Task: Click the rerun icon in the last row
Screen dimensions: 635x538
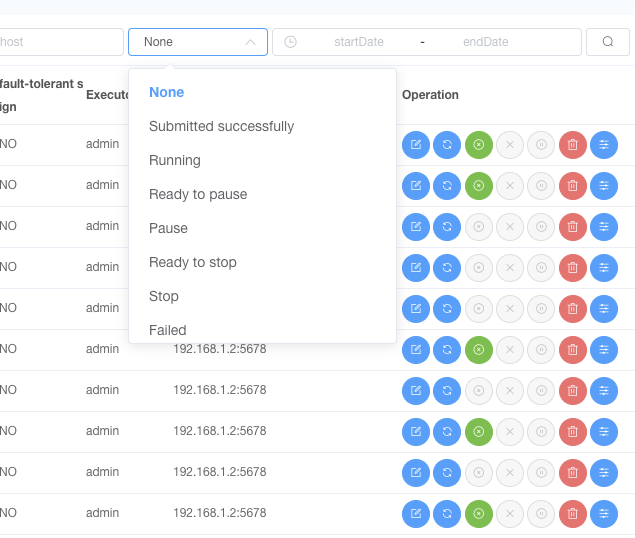Action: click(447, 513)
